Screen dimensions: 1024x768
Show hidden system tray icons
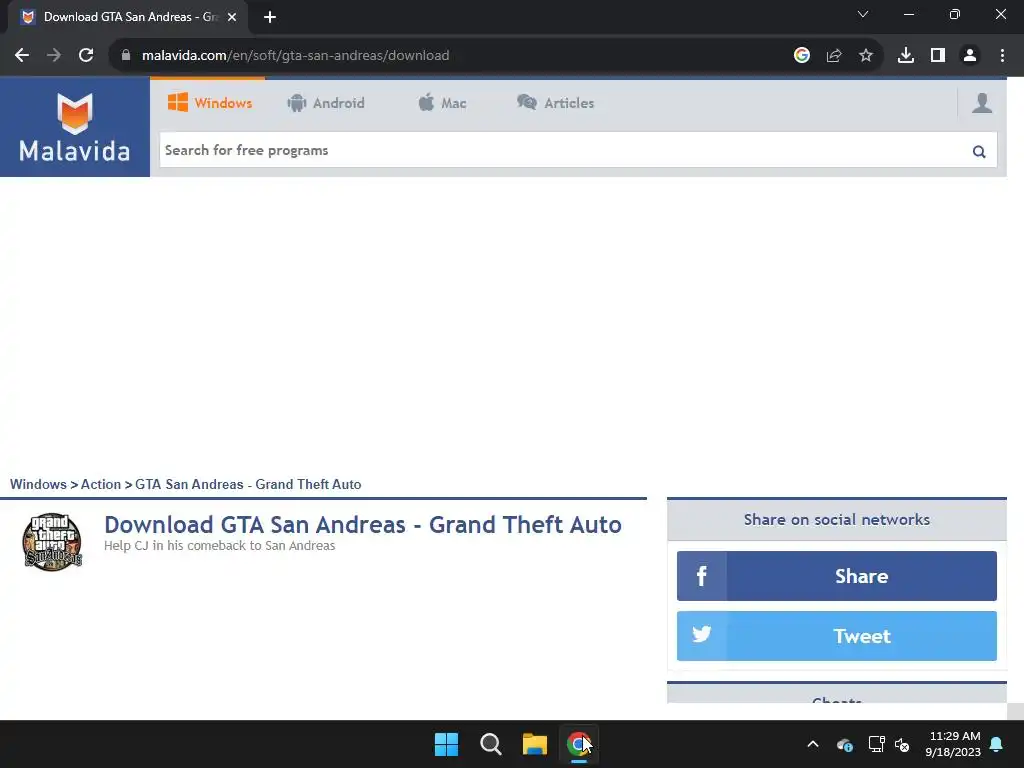[x=813, y=744]
